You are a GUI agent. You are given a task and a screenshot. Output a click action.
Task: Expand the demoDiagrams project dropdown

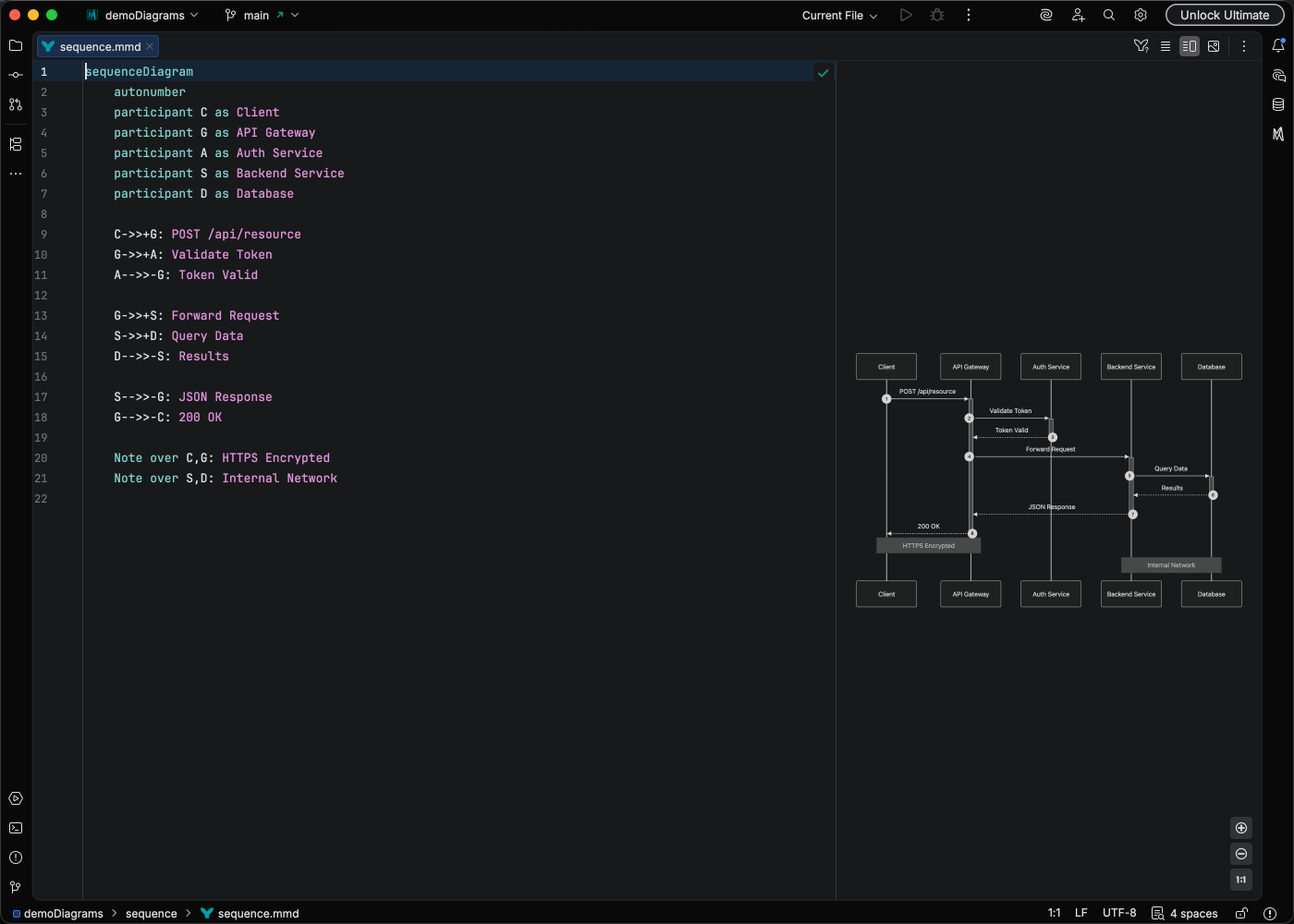click(143, 16)
